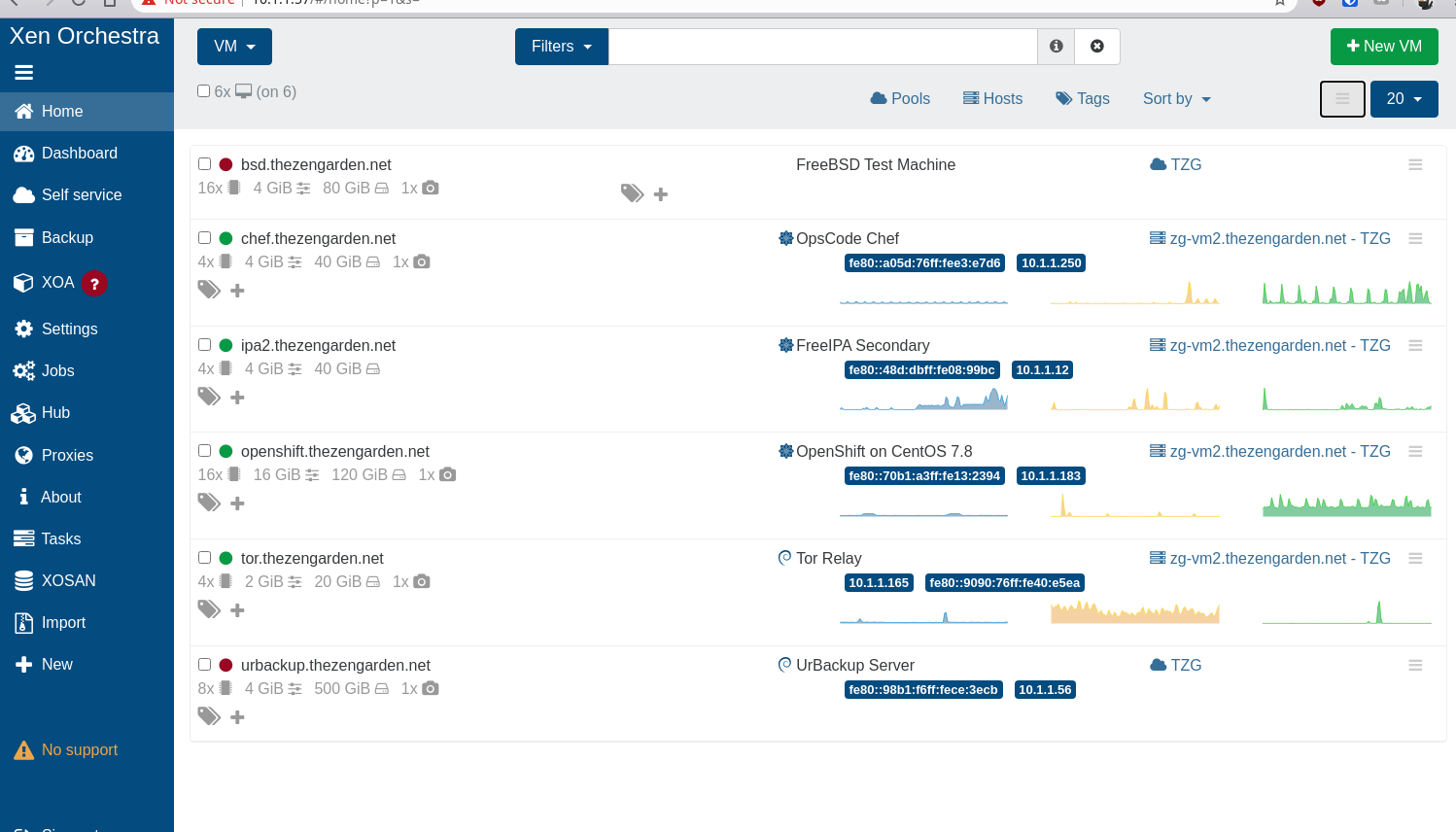Image resolution: width=1456 pixels, height=832 pixels.
Task: Click the Import file icon
Action: pos(24,623)
